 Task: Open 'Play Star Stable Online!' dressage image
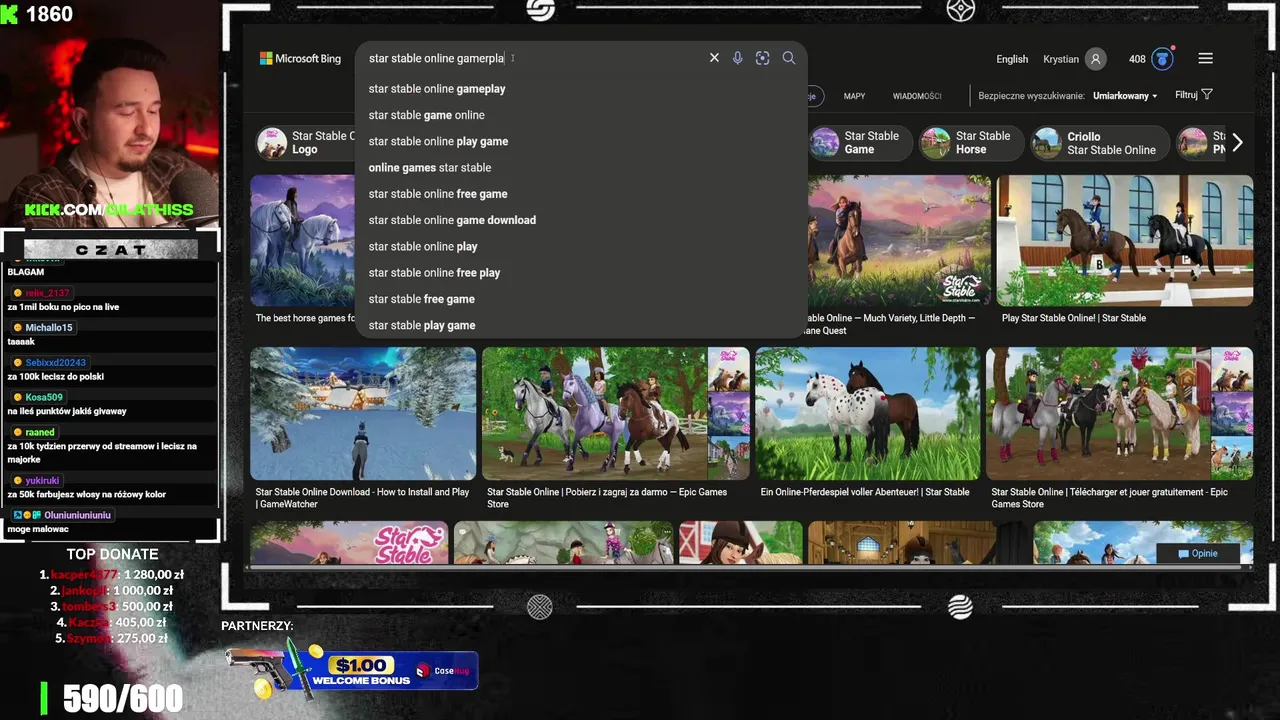[x=1124, y=241]
